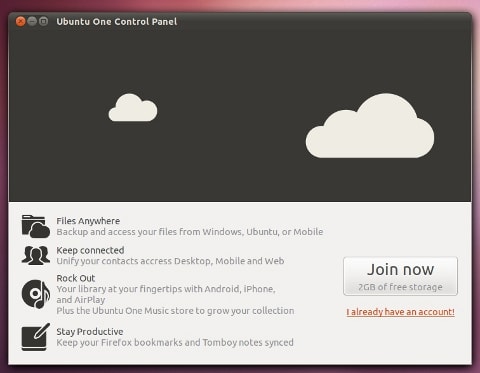The height and width of the screenshot is (373, 480).
Task: Select the Stay Productive heading
Action: (x=90, y=332)
